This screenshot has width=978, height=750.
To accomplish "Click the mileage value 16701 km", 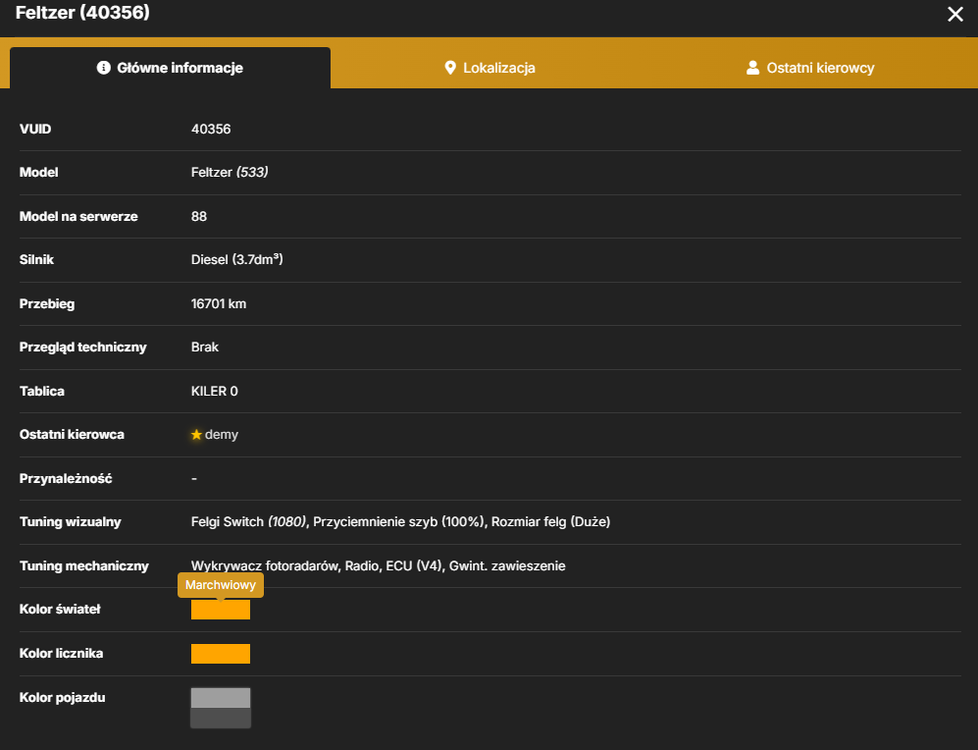I will [x=218, y=304].
